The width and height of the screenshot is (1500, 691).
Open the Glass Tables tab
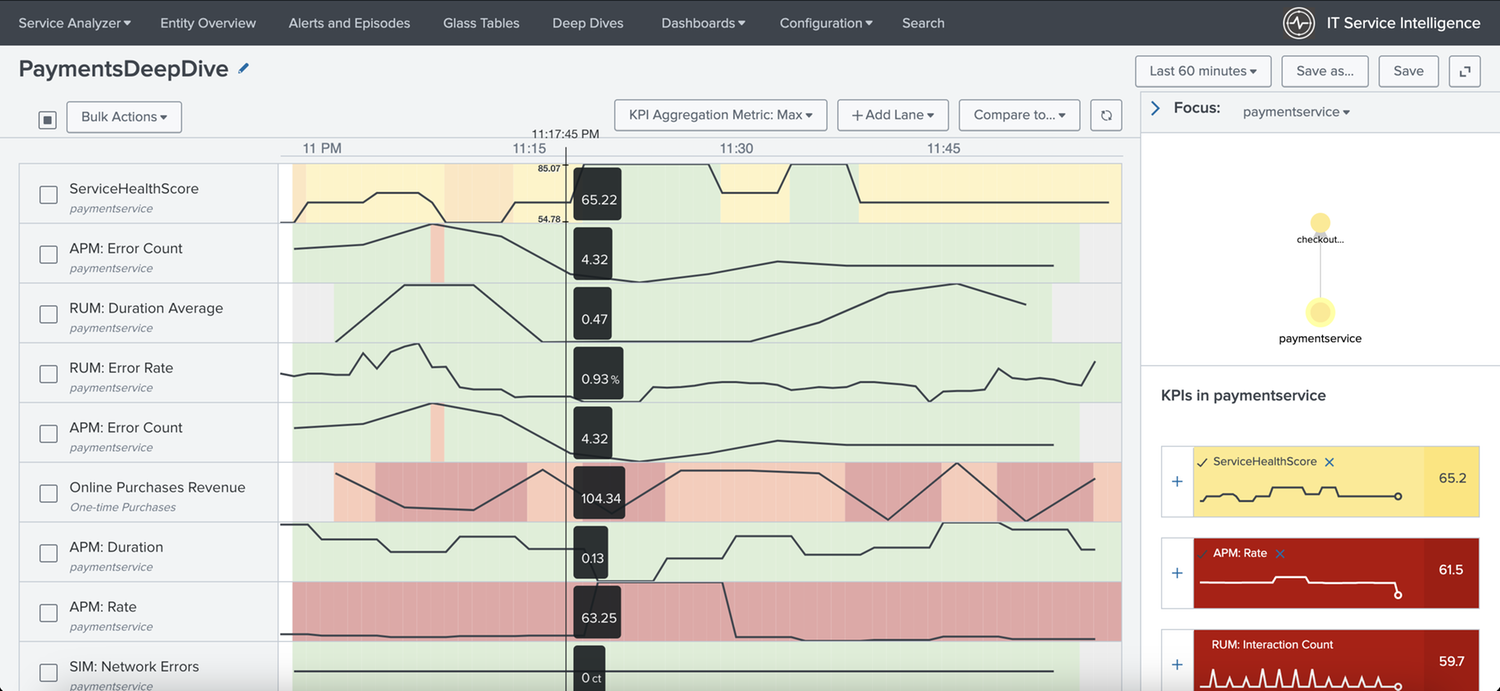(x=481, y=23)
